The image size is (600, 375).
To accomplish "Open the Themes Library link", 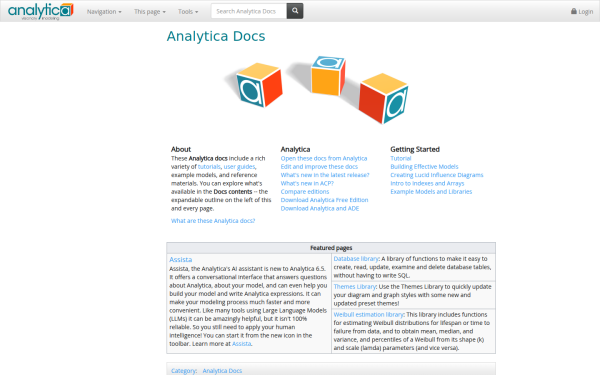I will 355,287.
